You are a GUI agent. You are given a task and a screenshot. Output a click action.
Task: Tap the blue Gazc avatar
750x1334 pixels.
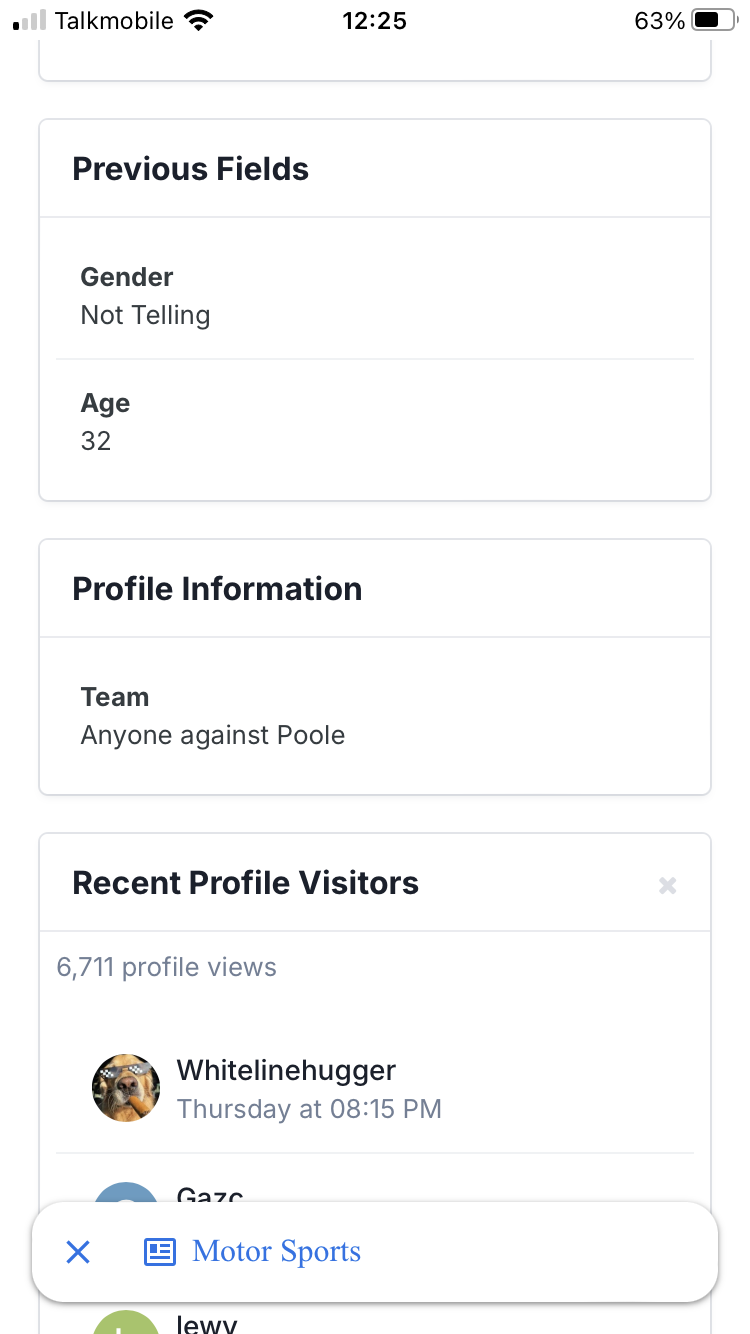tap(126, 1197)
